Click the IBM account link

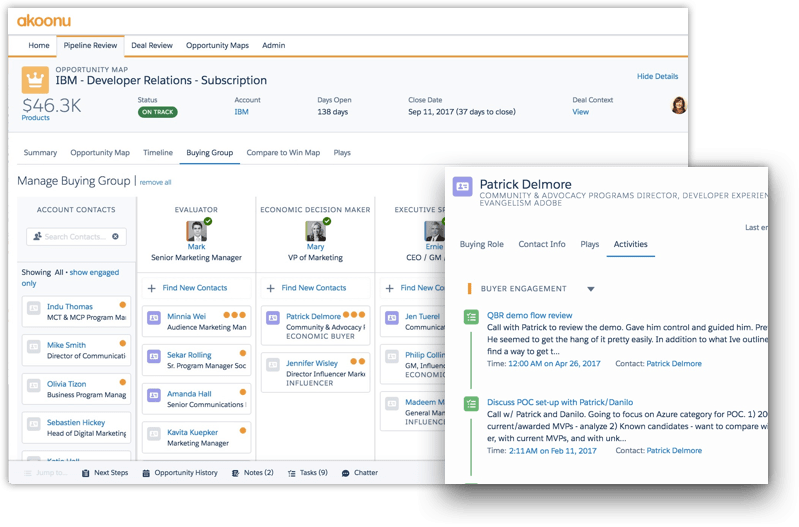242,112
